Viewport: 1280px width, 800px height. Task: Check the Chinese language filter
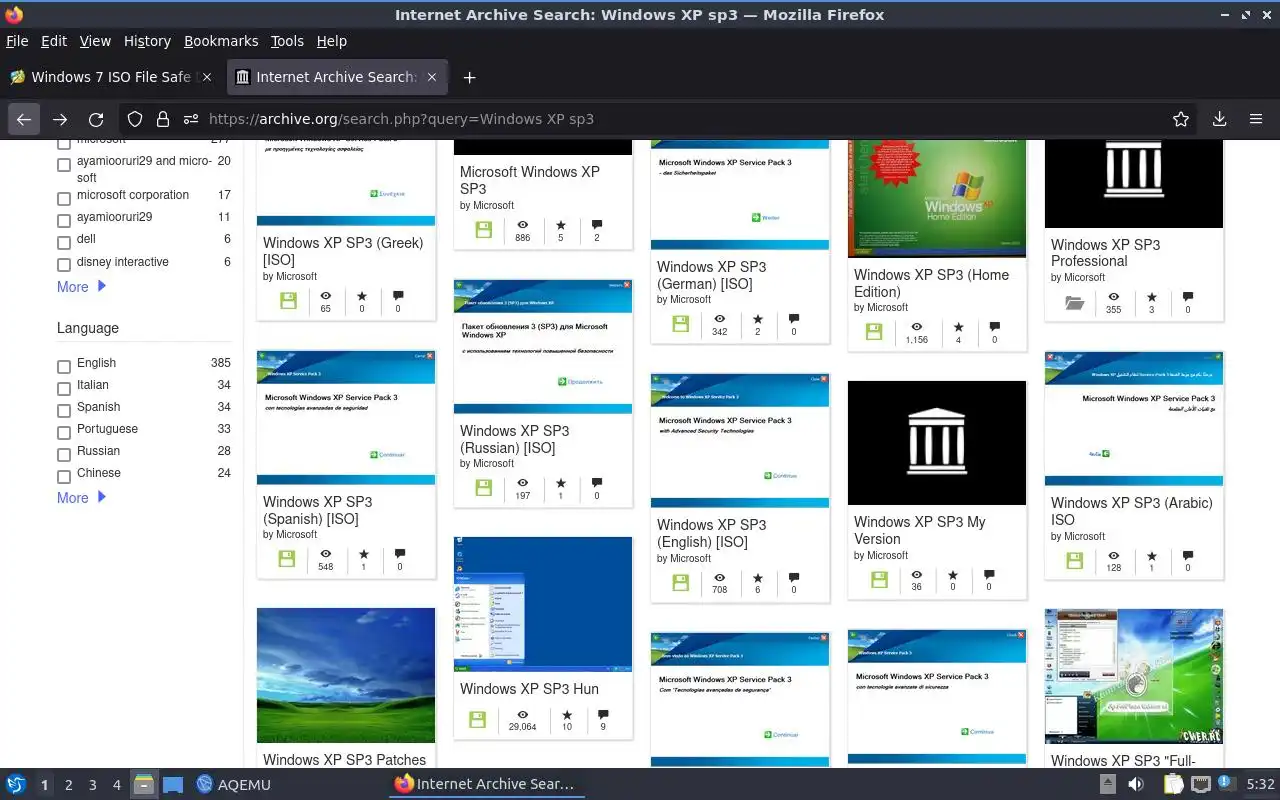64,477
